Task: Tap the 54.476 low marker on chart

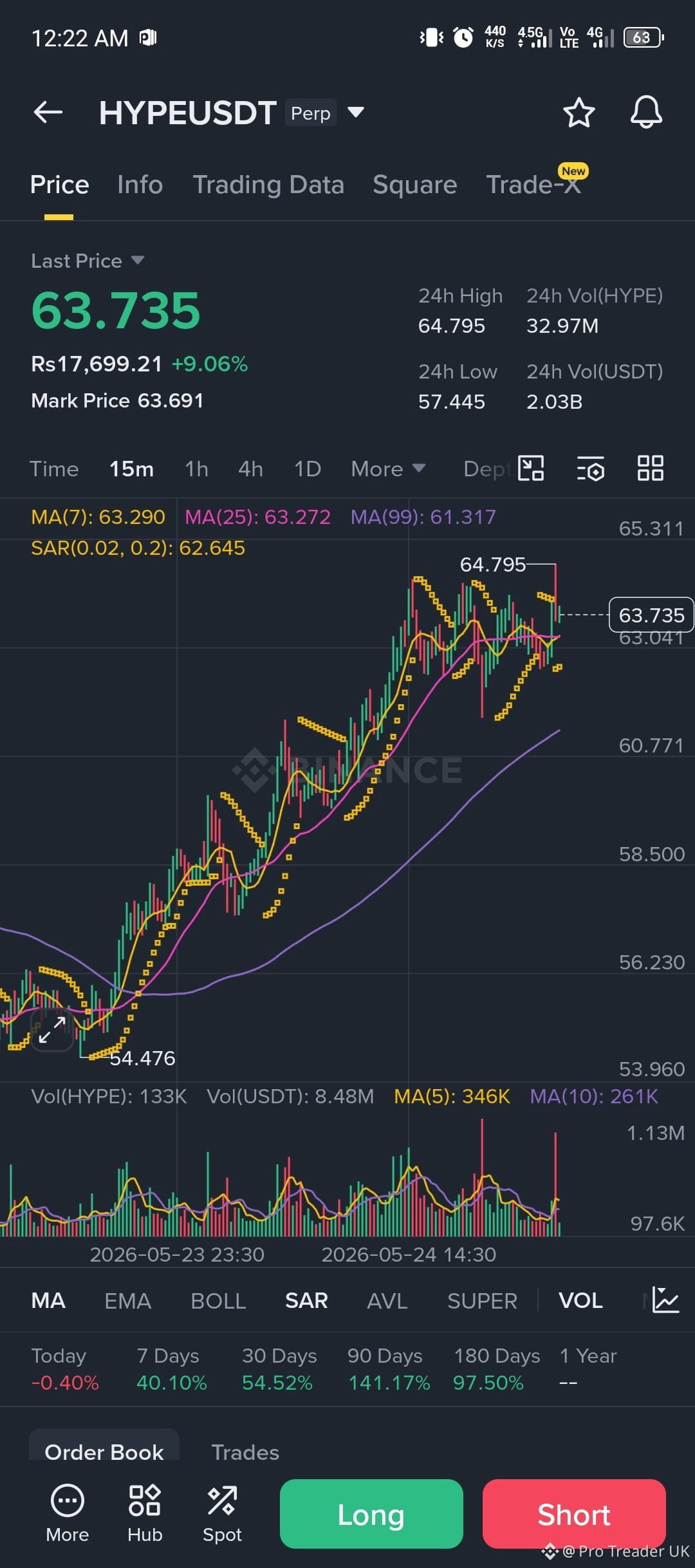Action: point(142,1058)
